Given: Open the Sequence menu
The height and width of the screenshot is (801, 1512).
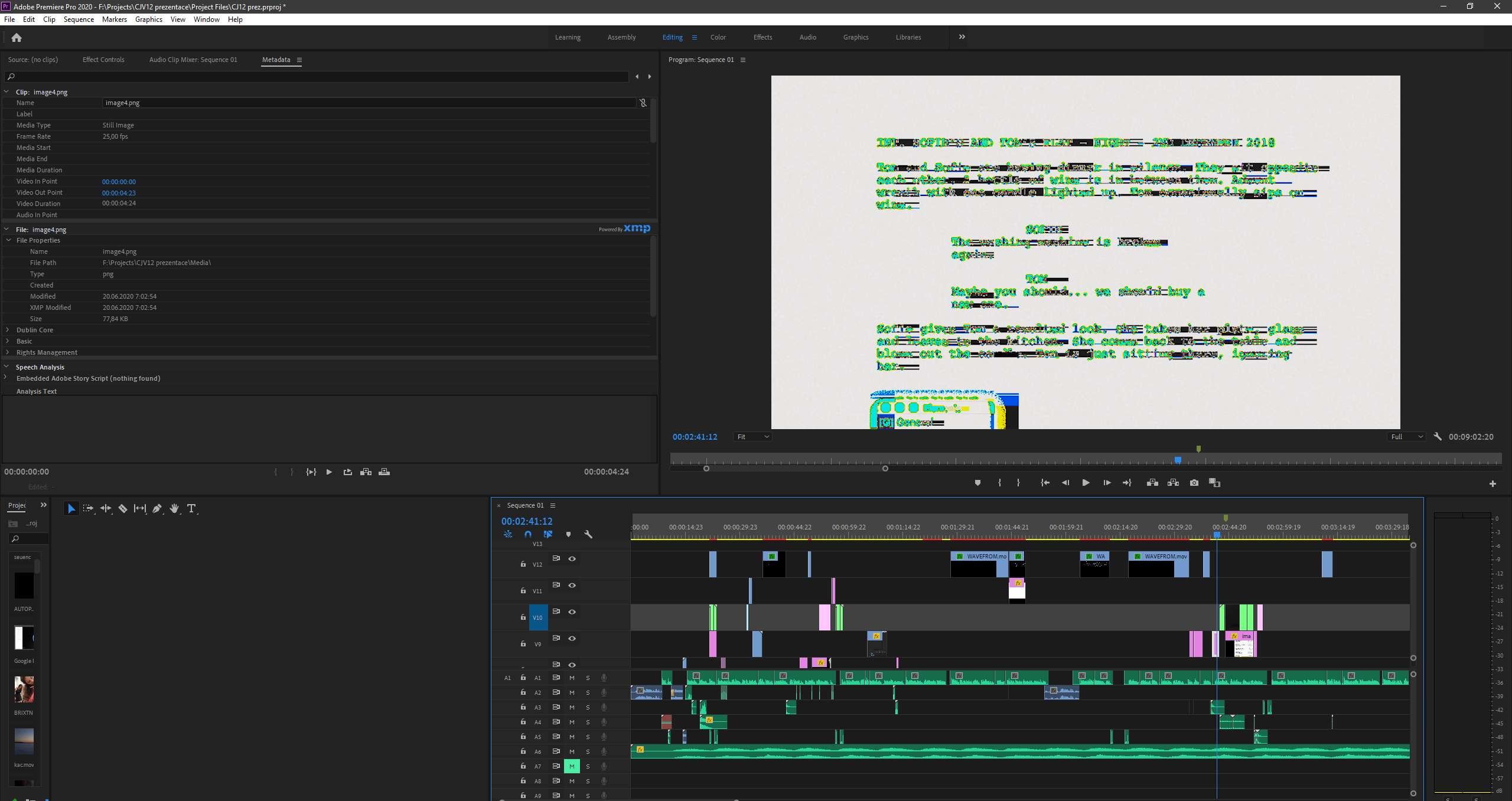Looking at the screenshot, I should 79,19.
